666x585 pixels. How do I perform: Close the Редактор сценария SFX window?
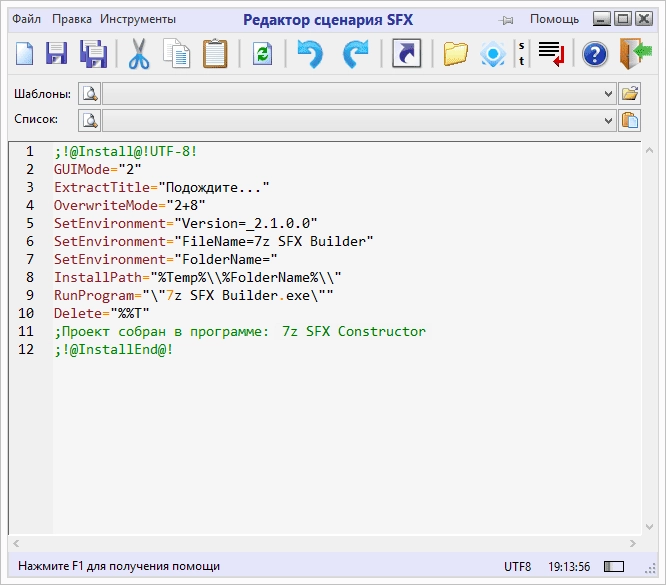(x=644, y=19)
